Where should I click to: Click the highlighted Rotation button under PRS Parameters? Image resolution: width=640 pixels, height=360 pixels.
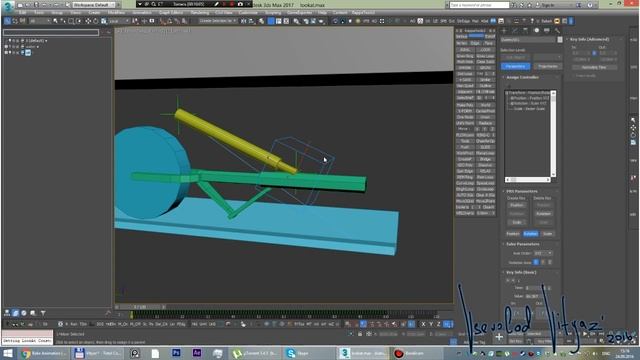(x=530, y=234)
